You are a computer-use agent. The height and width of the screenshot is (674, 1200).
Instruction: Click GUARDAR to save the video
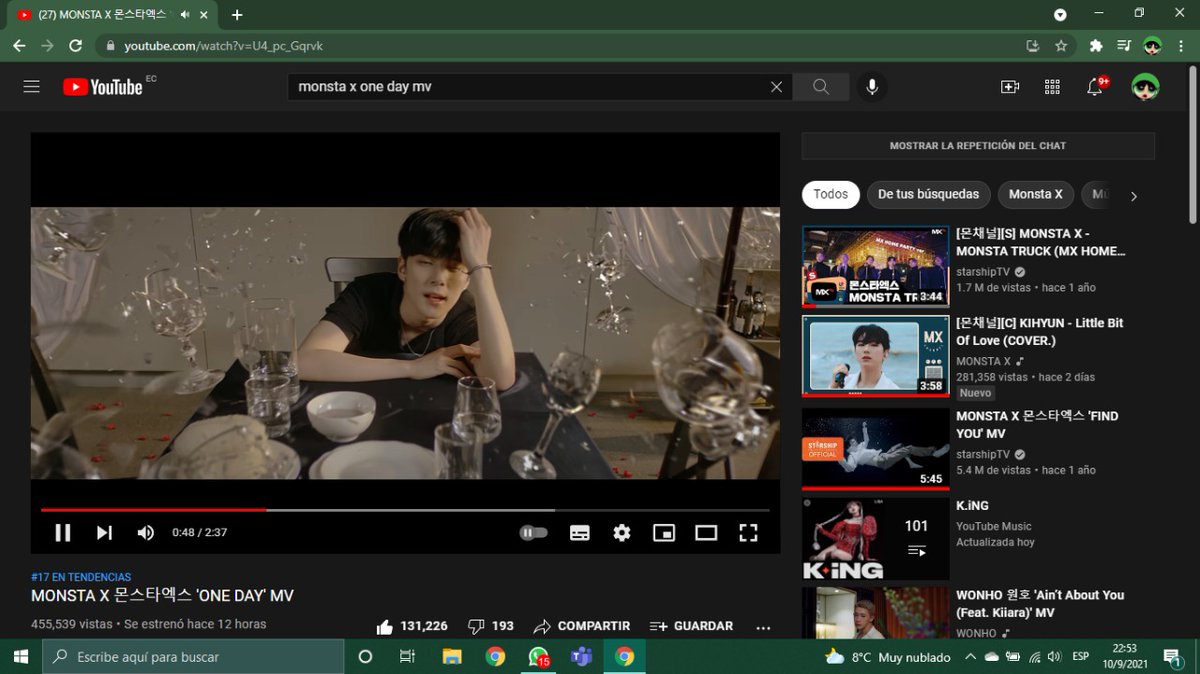pos(692,626)
